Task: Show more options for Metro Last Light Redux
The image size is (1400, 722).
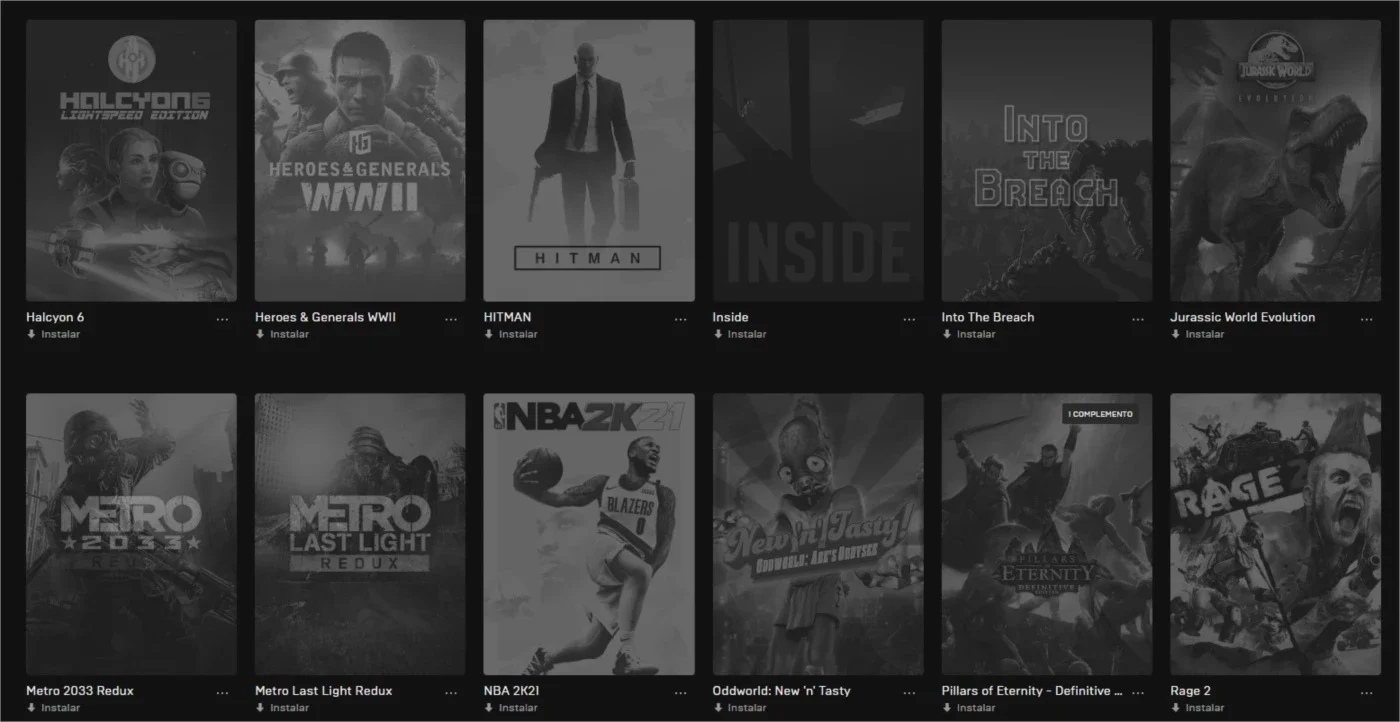Action: 451,692
